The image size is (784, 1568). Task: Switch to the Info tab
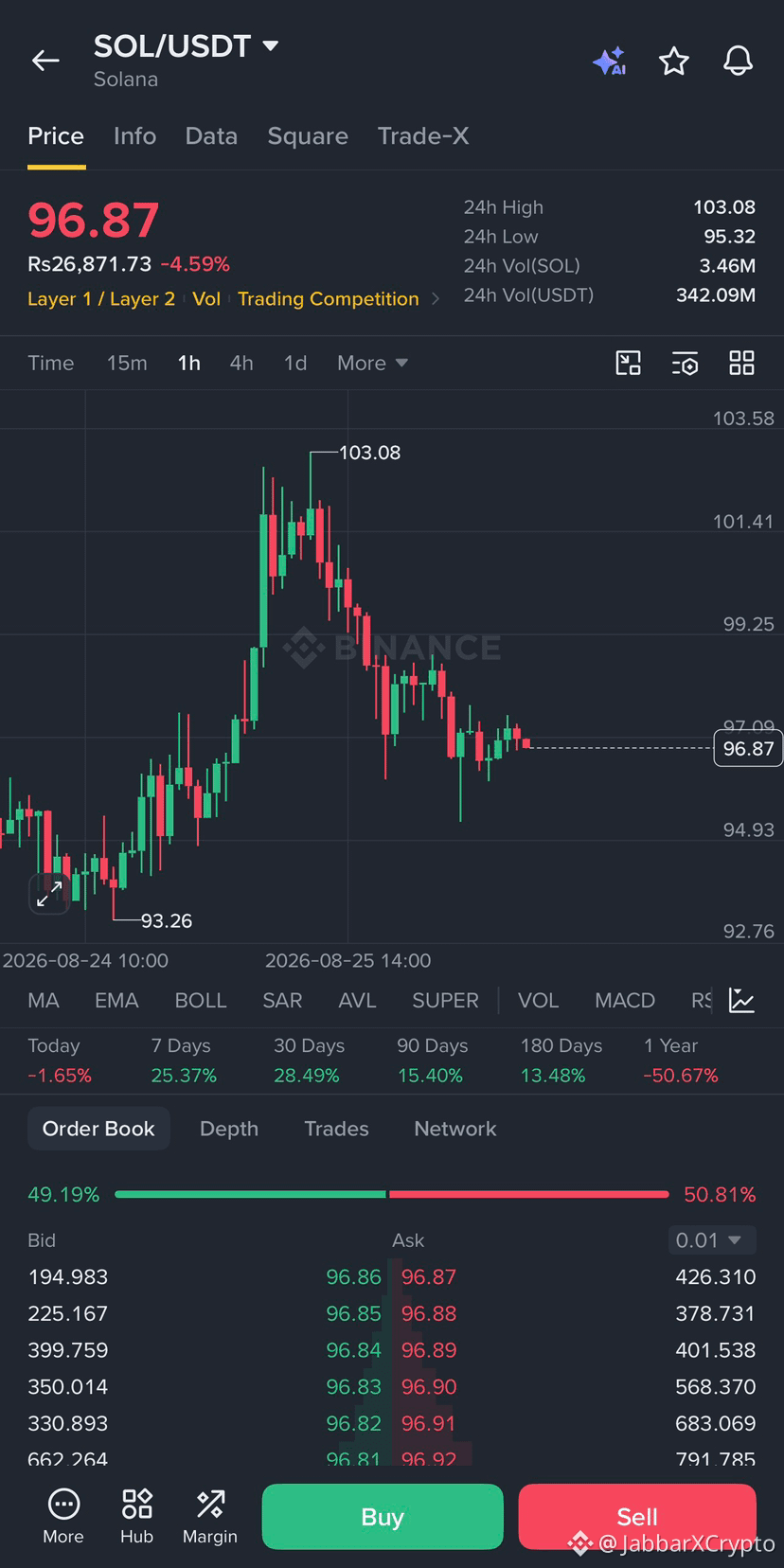pos(134,136)
